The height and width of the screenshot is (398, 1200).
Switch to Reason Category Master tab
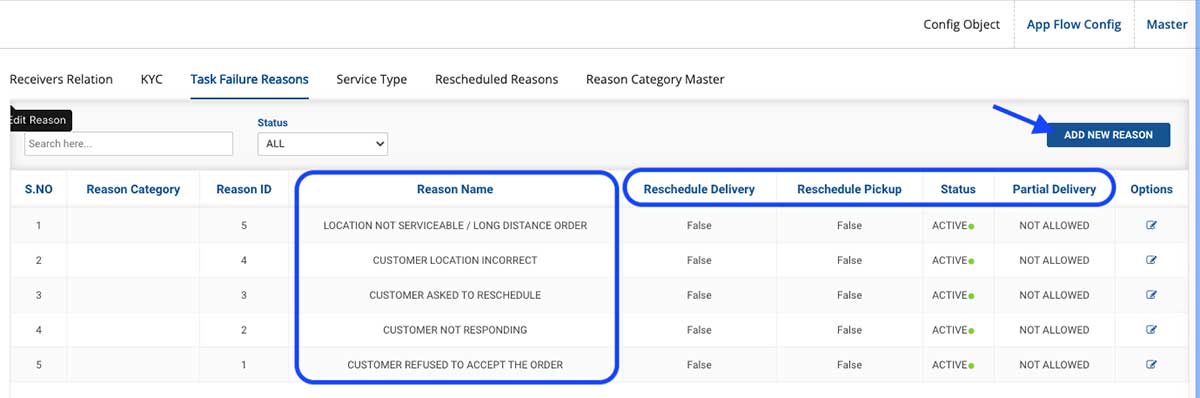point(655,79)
